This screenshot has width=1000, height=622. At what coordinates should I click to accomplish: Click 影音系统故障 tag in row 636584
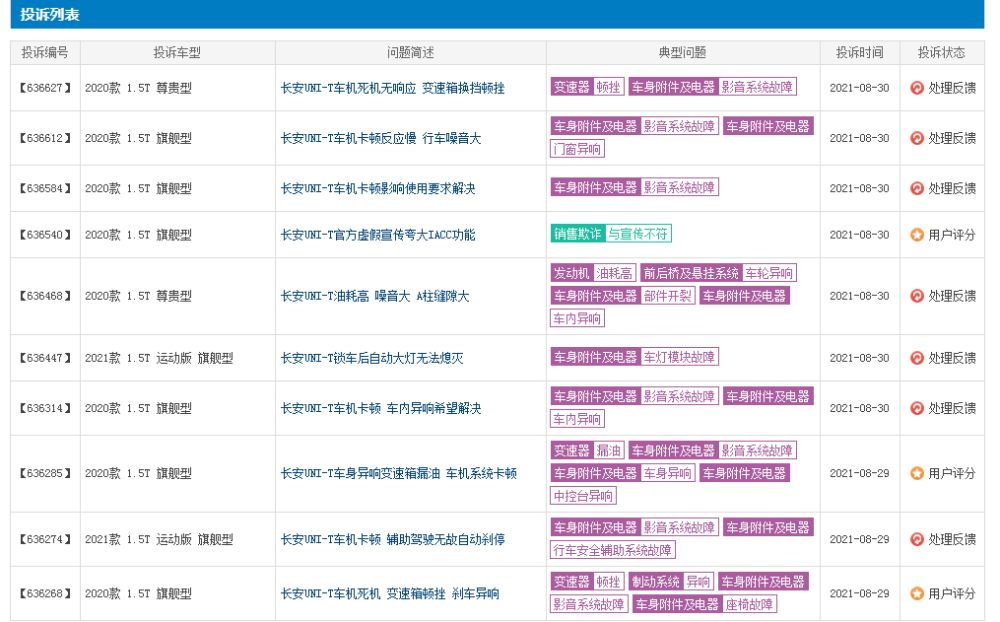(x=679, y=187)
